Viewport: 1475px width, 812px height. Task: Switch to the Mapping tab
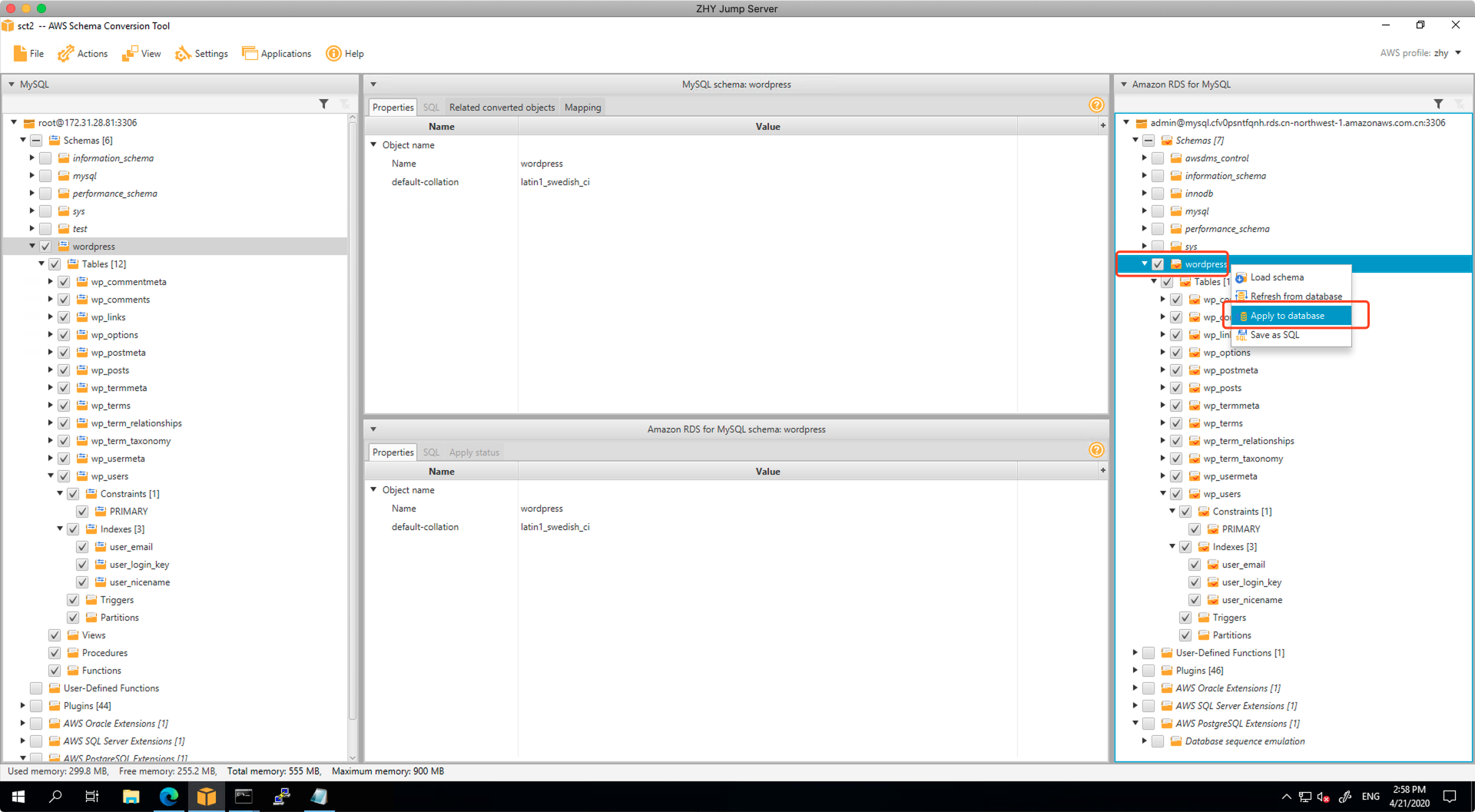tap(582, 108)
